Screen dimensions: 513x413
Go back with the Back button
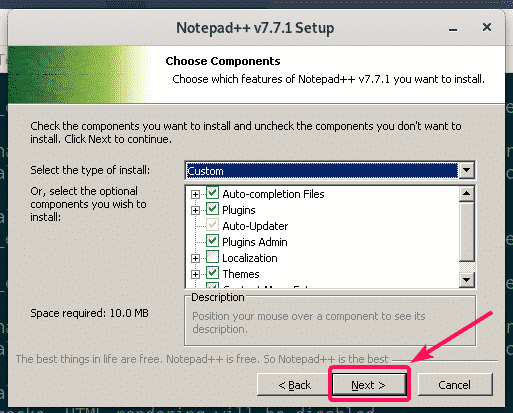(294, 384)
